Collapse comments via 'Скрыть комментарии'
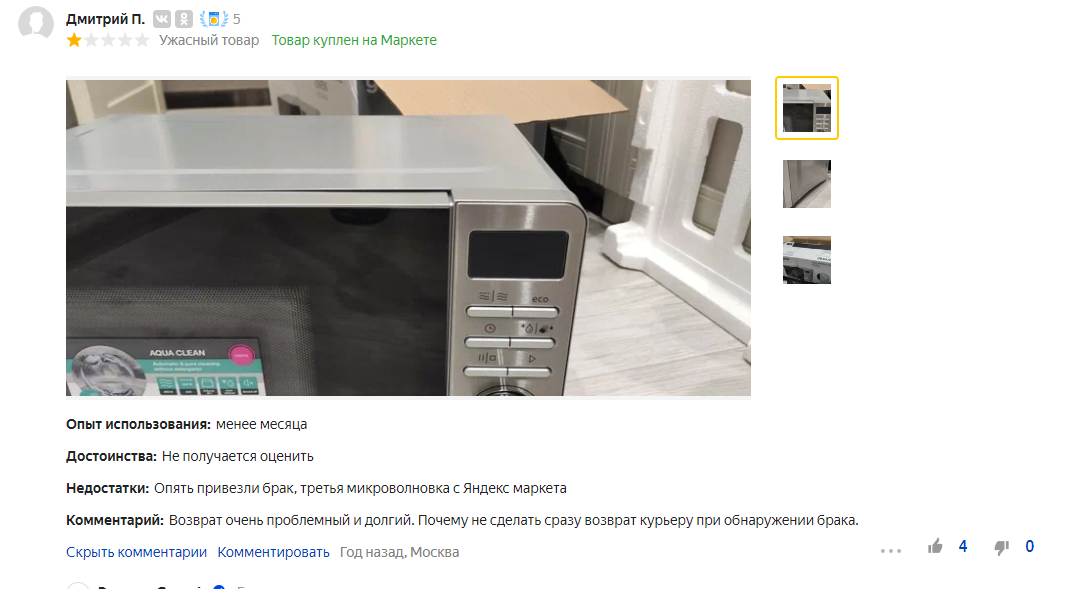This screenshot has width=1087, height=589. coord(137,552)
